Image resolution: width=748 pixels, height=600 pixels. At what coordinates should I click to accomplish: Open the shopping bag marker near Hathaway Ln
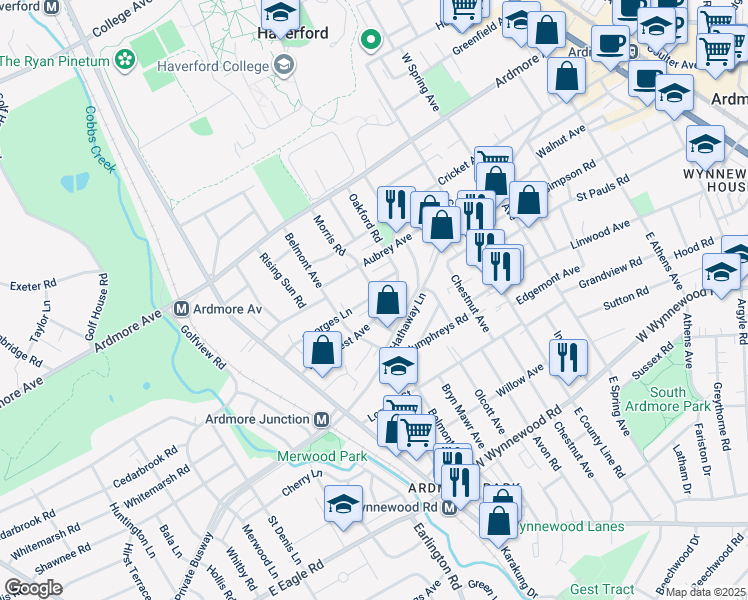pos(387,303)
